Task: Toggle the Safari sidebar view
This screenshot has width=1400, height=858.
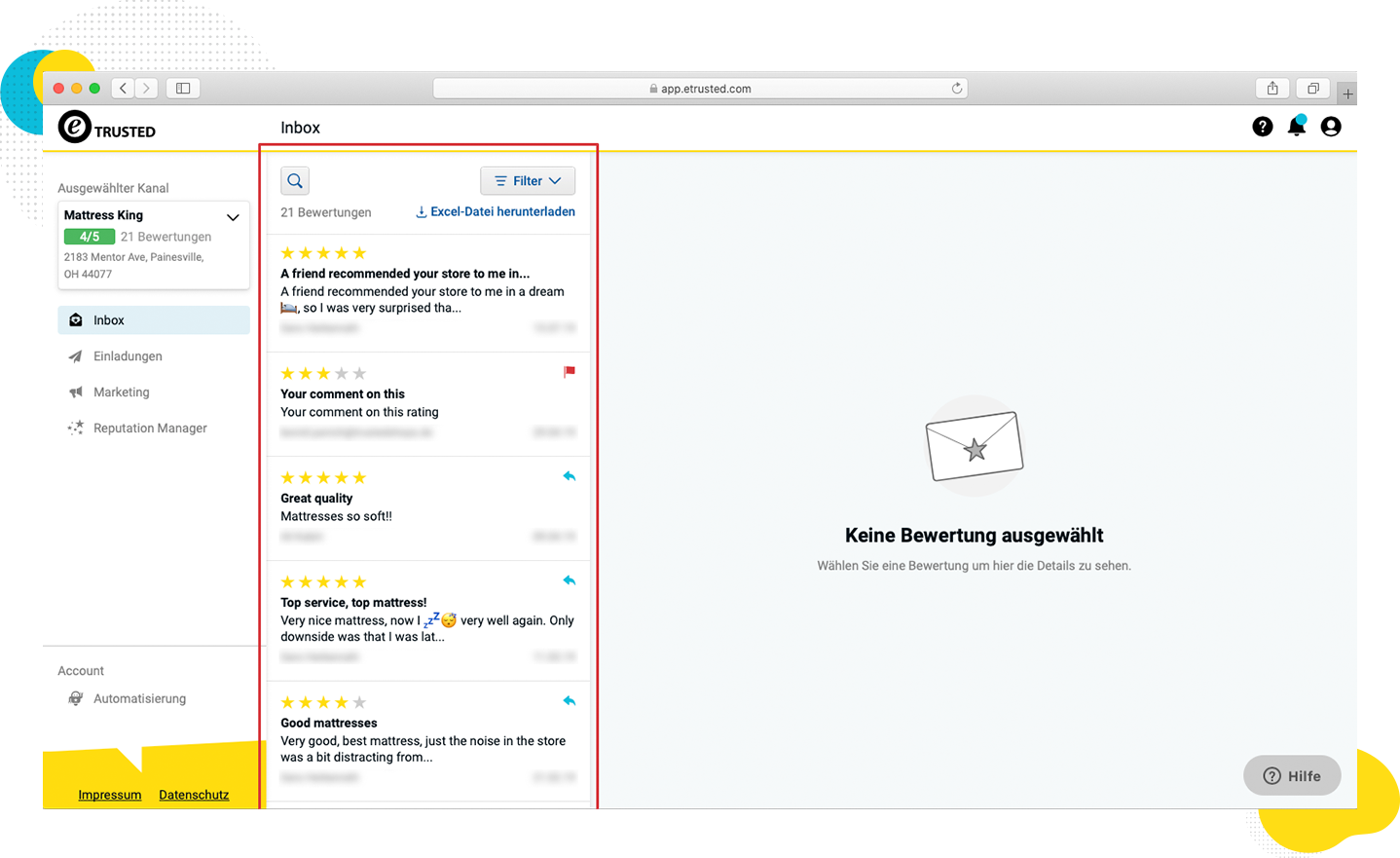Action: (x=182, y=88)
